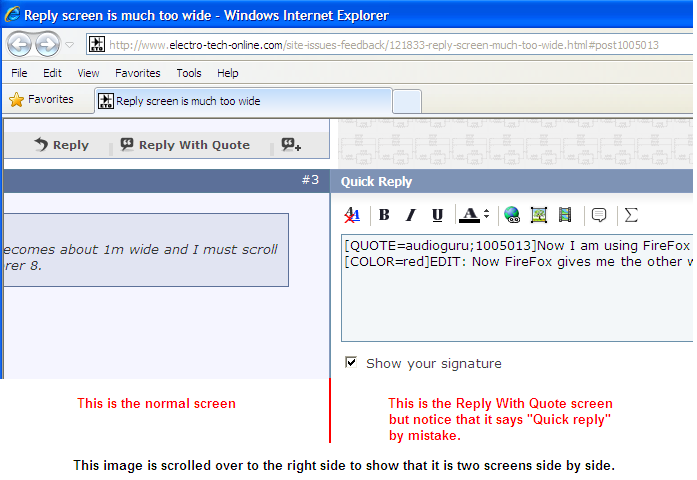The width and height of the screenshot is (697, 480).
Task: Click the quoted text '1m wide and I must scroll'
Action: [190, 250]
